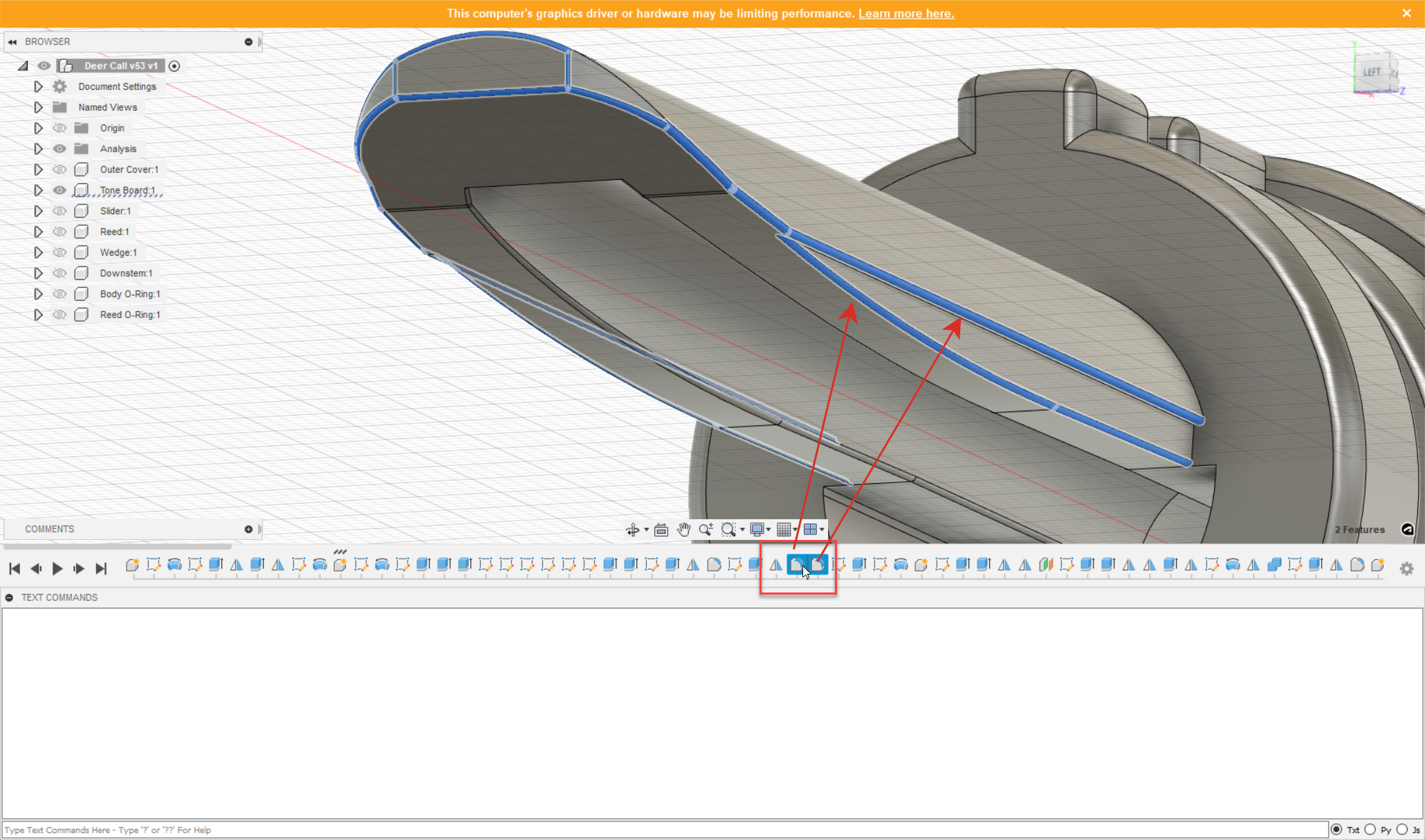Click the Viewports layout icon
The height and width of the screenshot is (840, 1425).
(x=810, y=530)
